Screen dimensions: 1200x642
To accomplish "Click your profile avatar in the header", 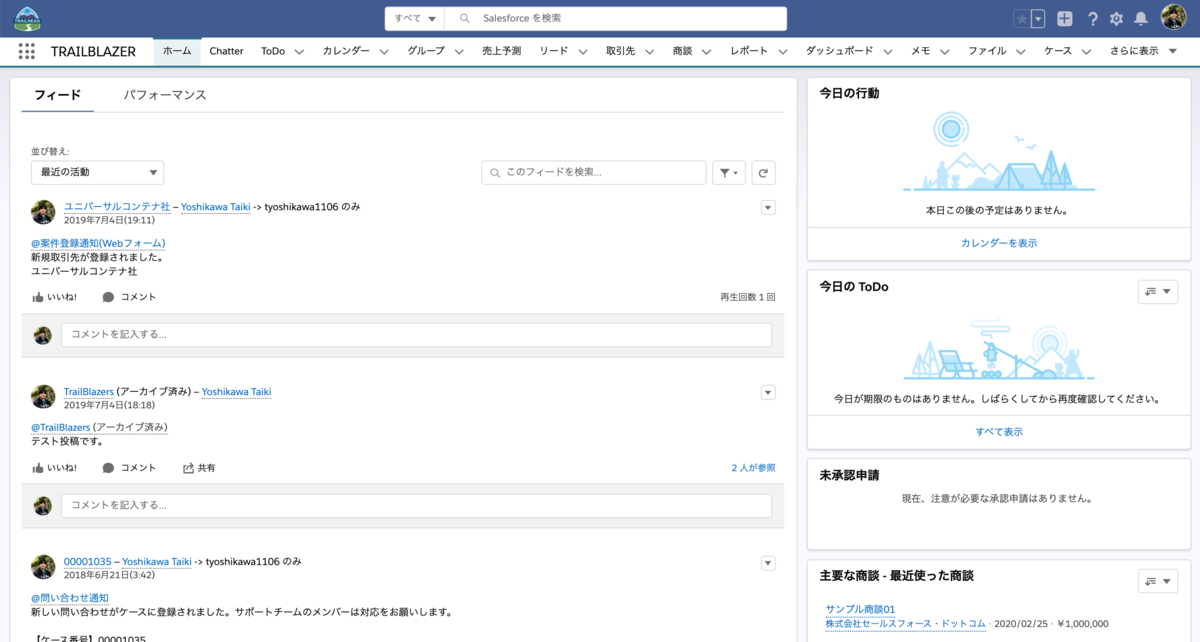I will (x=1174, y=16).
